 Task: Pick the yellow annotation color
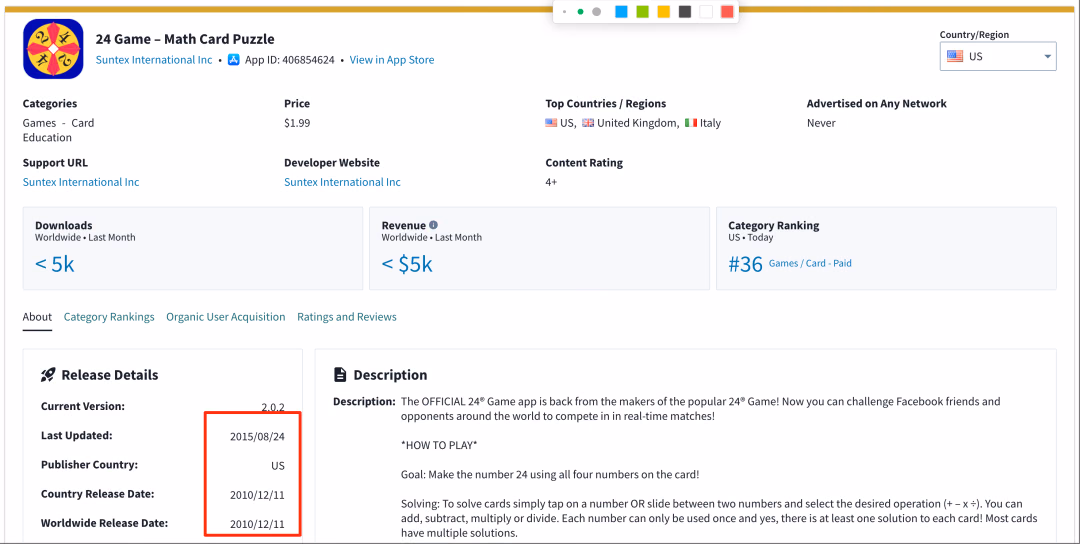point(663,12)
